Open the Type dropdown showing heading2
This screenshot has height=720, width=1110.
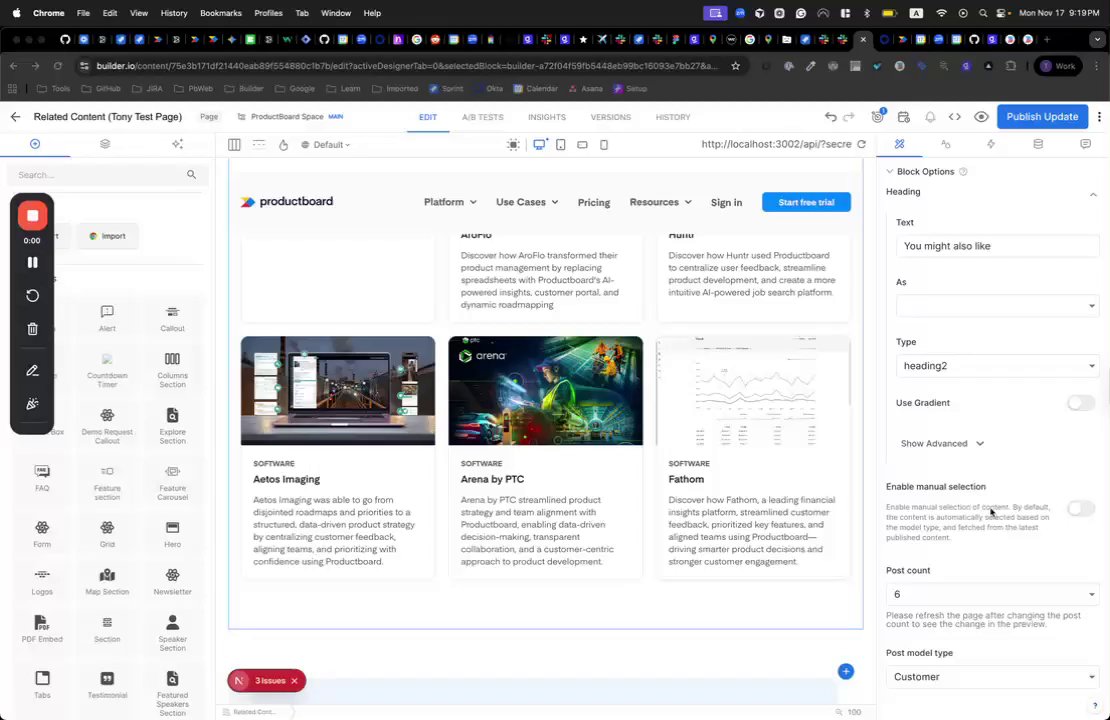click(x=997, y=366)
